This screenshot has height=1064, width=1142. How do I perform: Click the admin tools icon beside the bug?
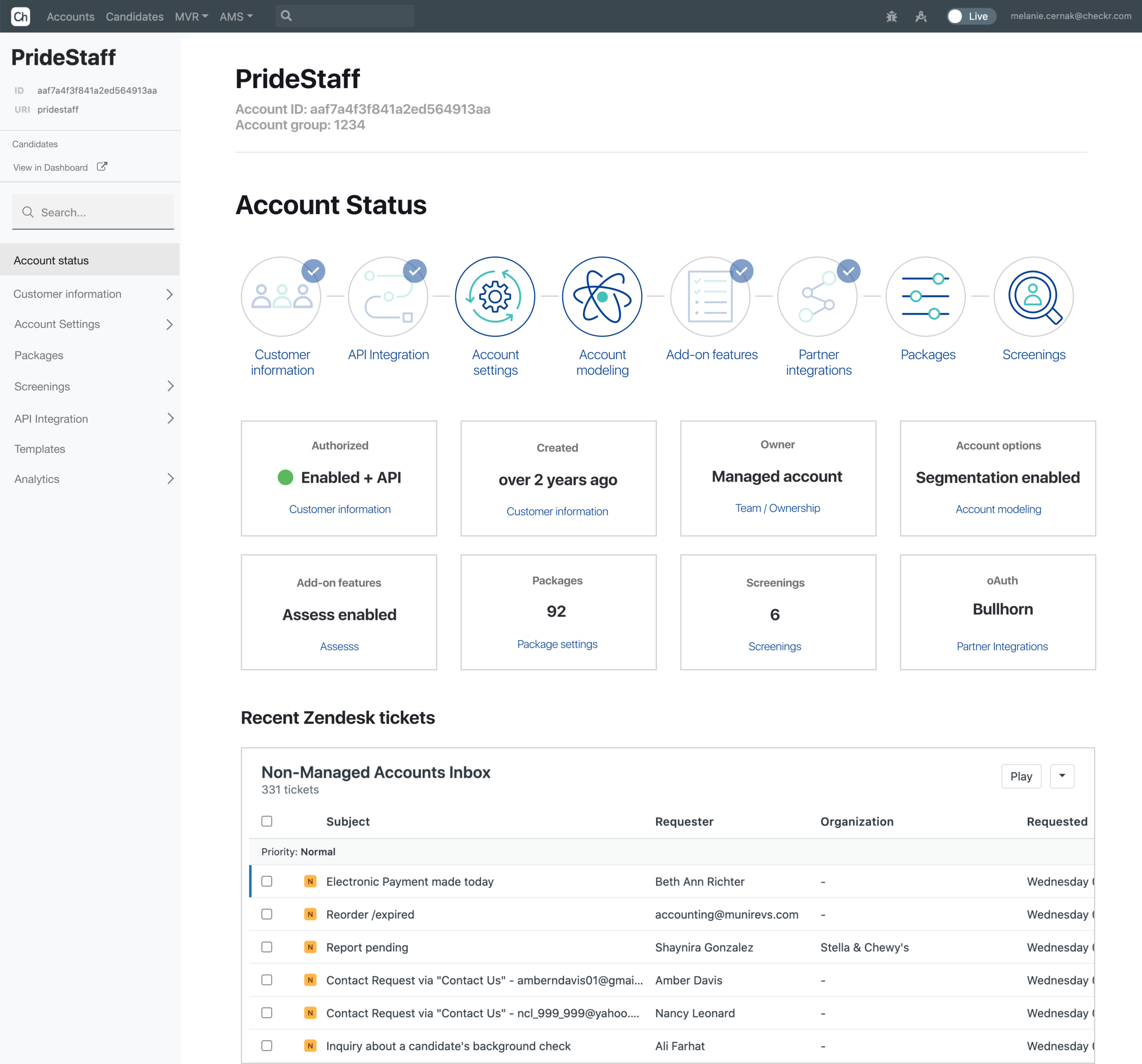[921, 16]
